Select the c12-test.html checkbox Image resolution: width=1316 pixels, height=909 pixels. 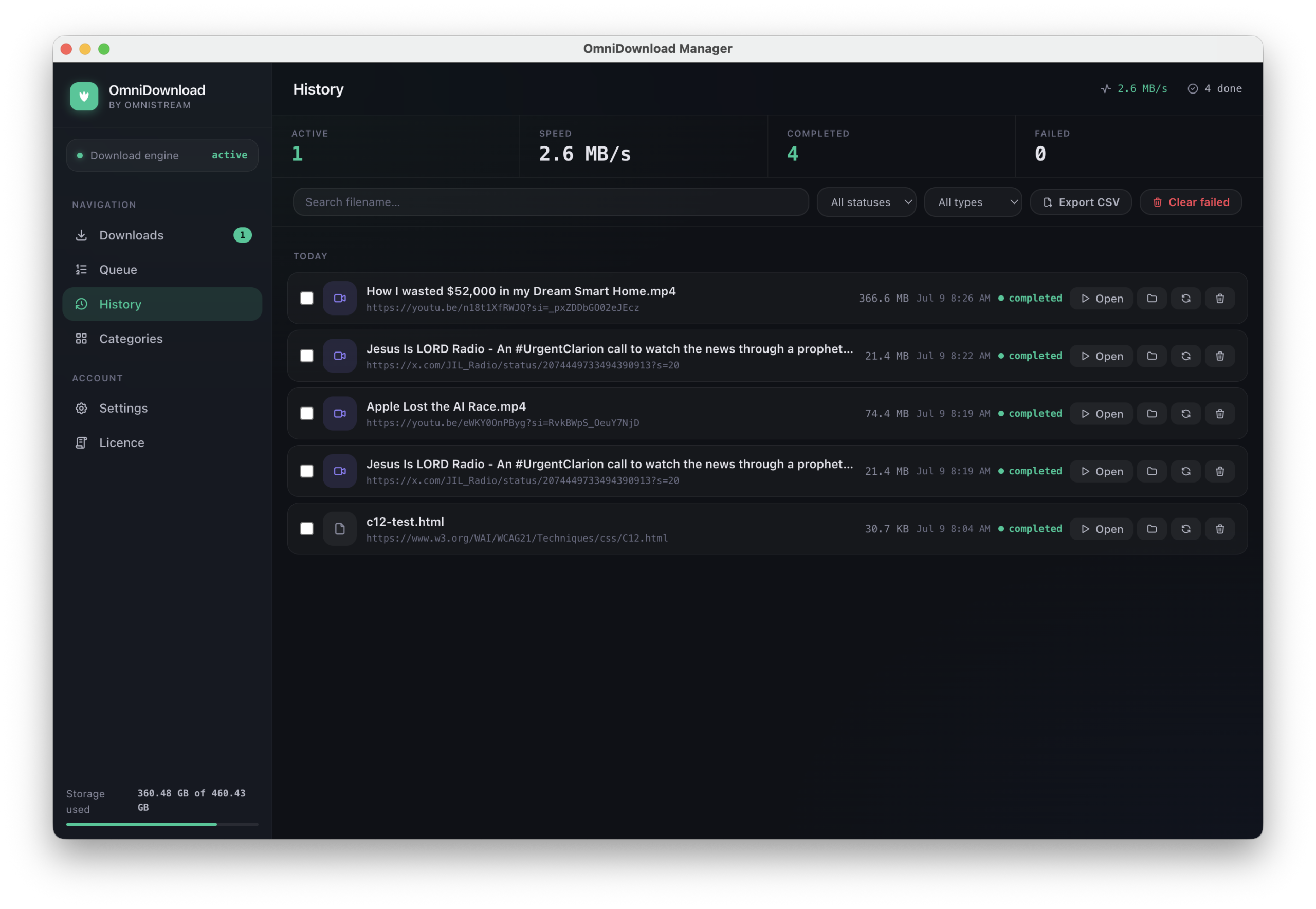(306, 529)
